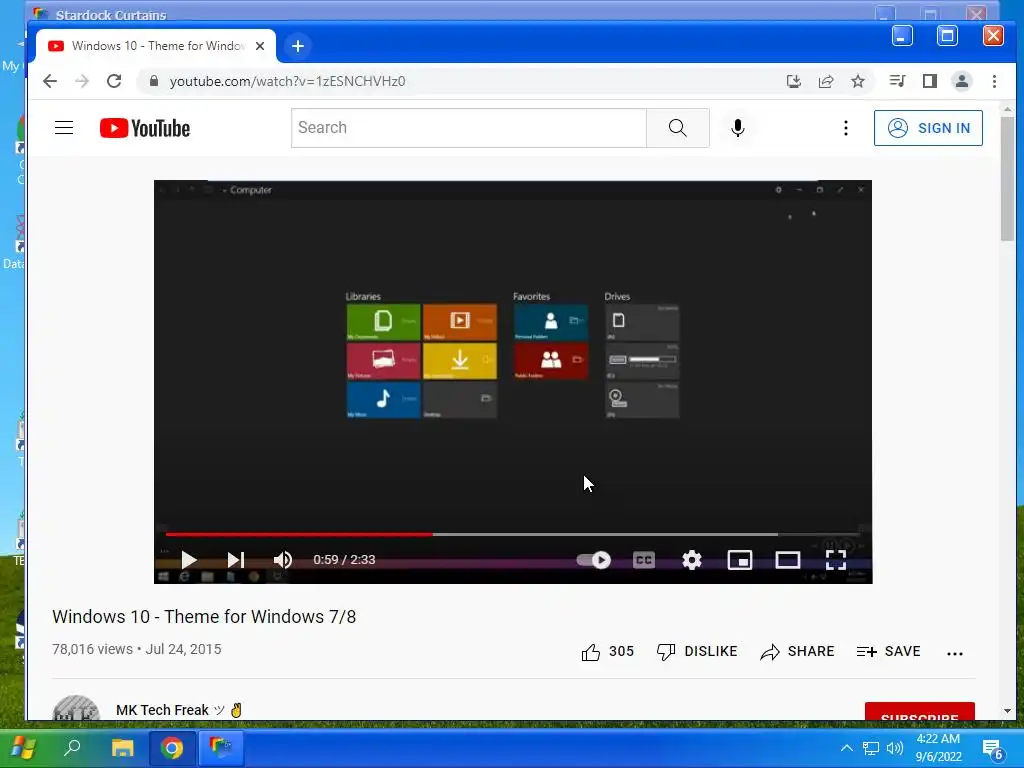Skip to next video
Viewport: 1024px width, 768px height.
pyautogui.click(x=236, y=560)
